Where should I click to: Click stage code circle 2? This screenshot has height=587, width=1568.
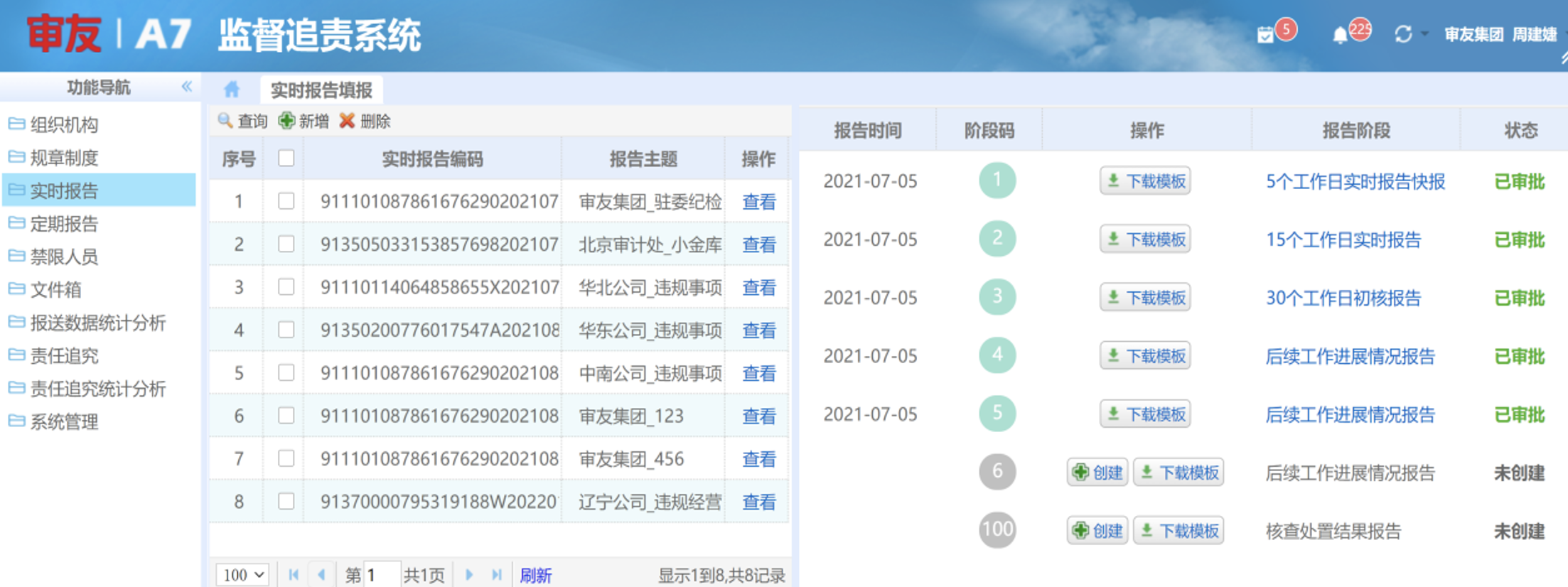point(997,239)
